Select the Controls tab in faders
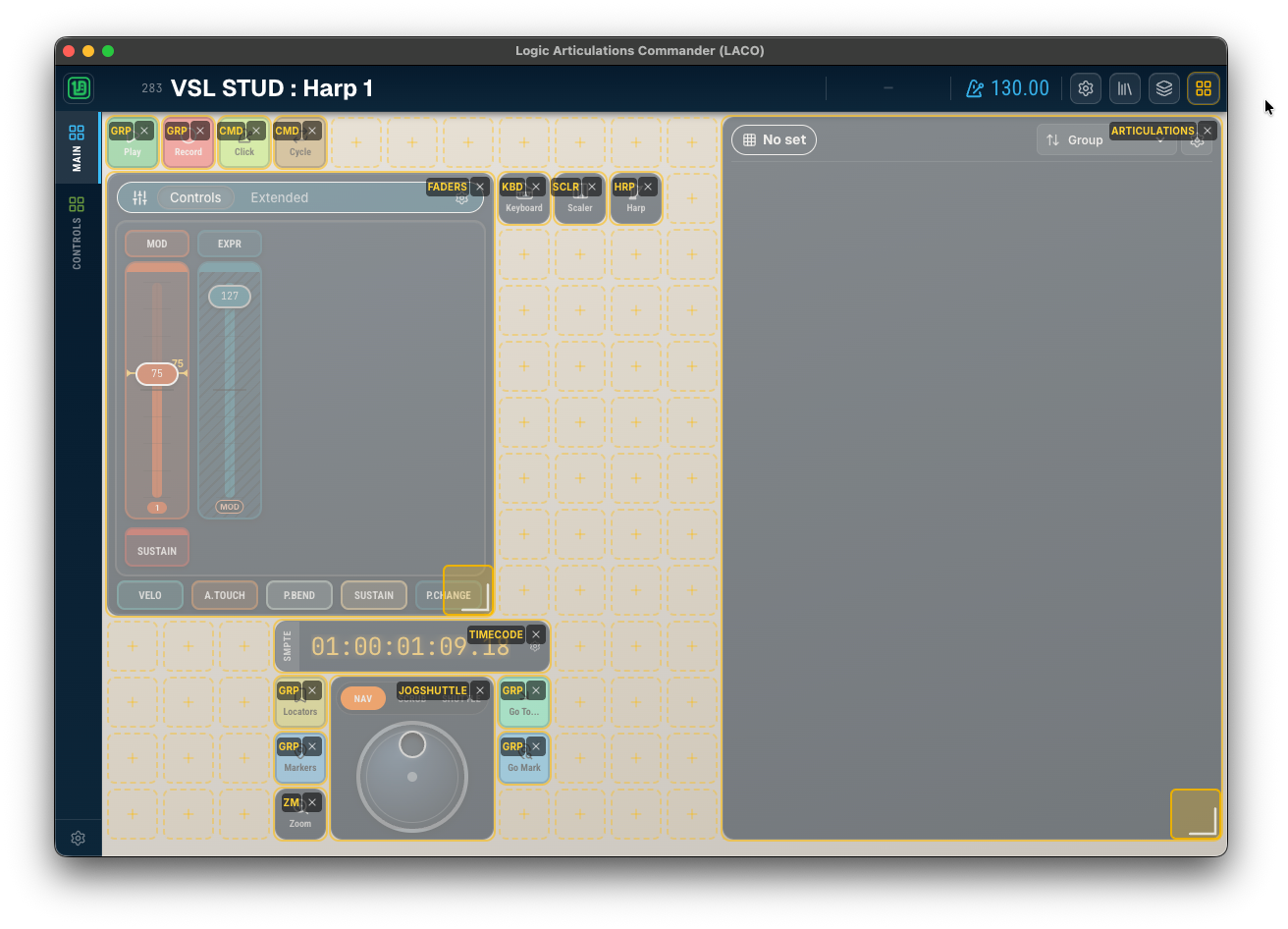Screen dimensions: 1288x929 tap(195, 197)
